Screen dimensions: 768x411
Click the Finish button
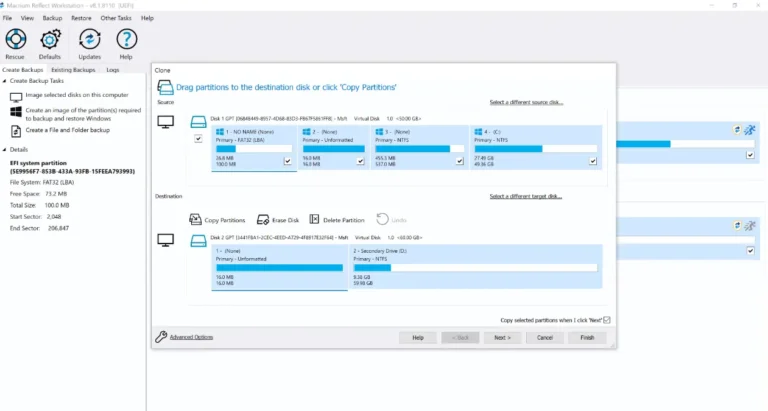point(587,338)
